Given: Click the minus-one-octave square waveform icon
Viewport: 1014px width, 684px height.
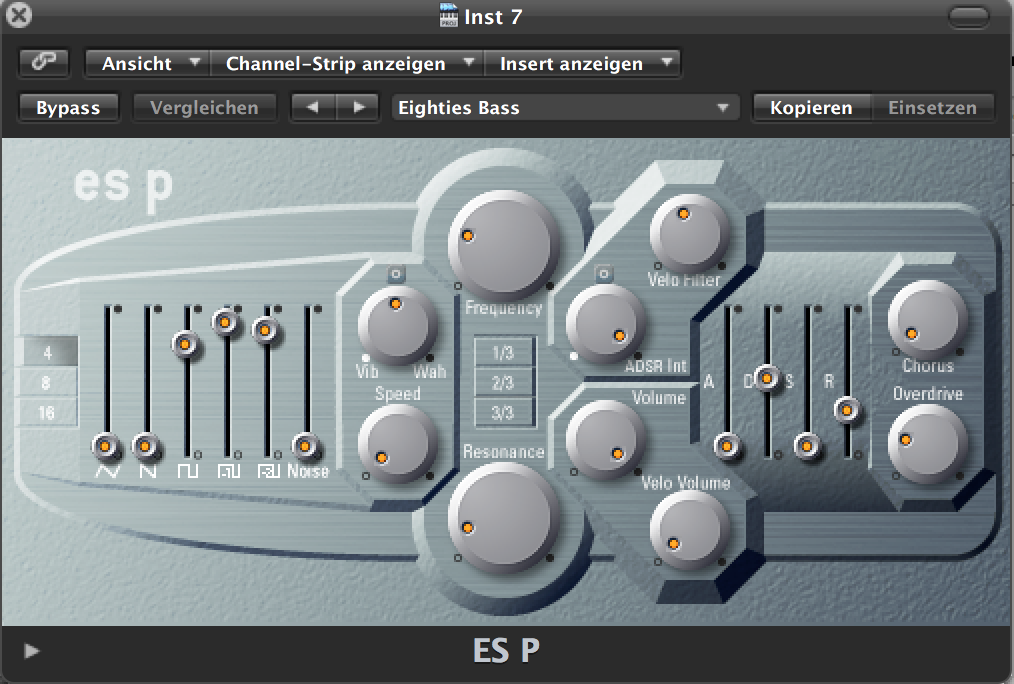Looking at the screenshot, I should tap(228, 471).
